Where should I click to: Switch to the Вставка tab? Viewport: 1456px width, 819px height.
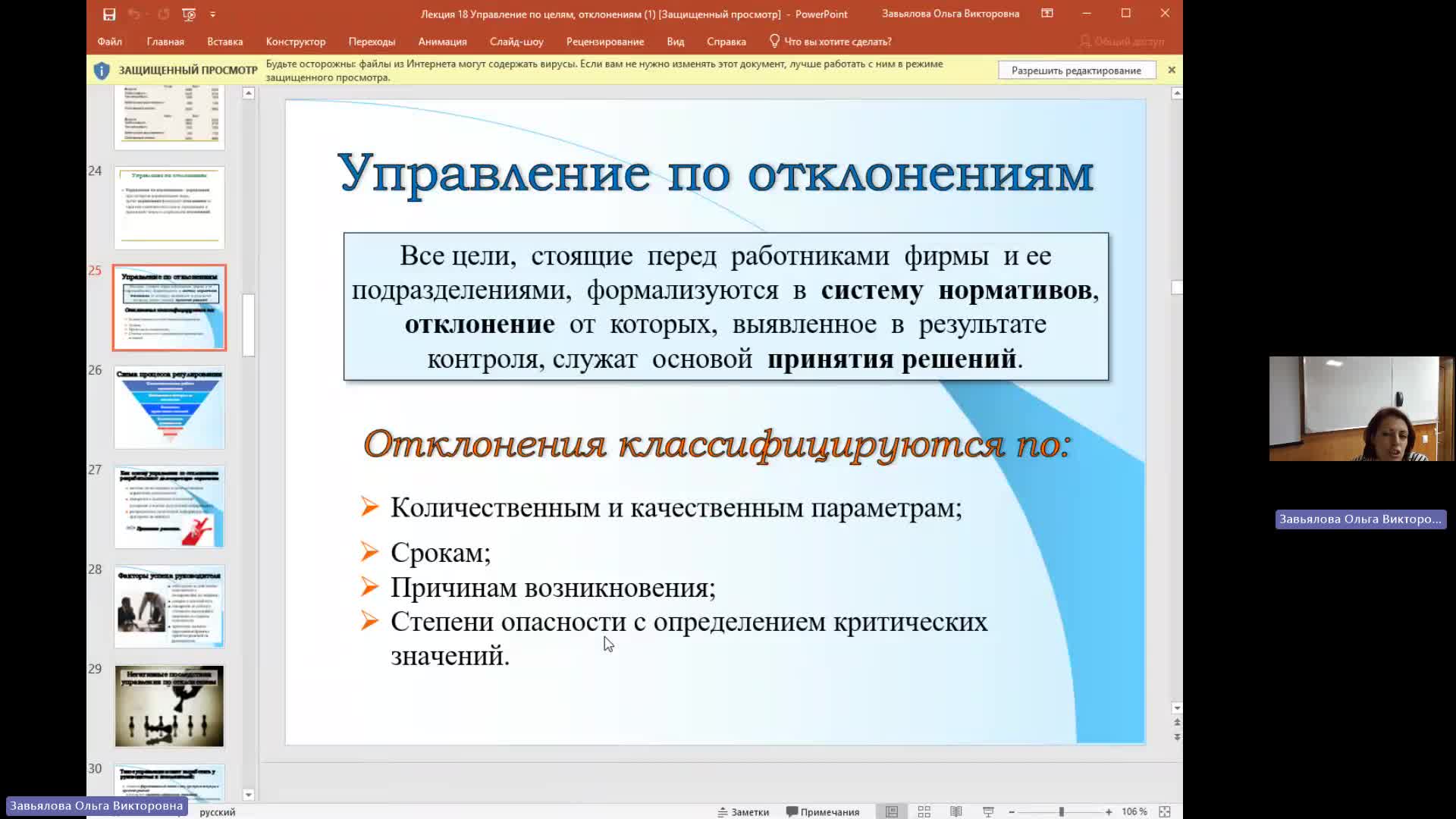(225, 42)
